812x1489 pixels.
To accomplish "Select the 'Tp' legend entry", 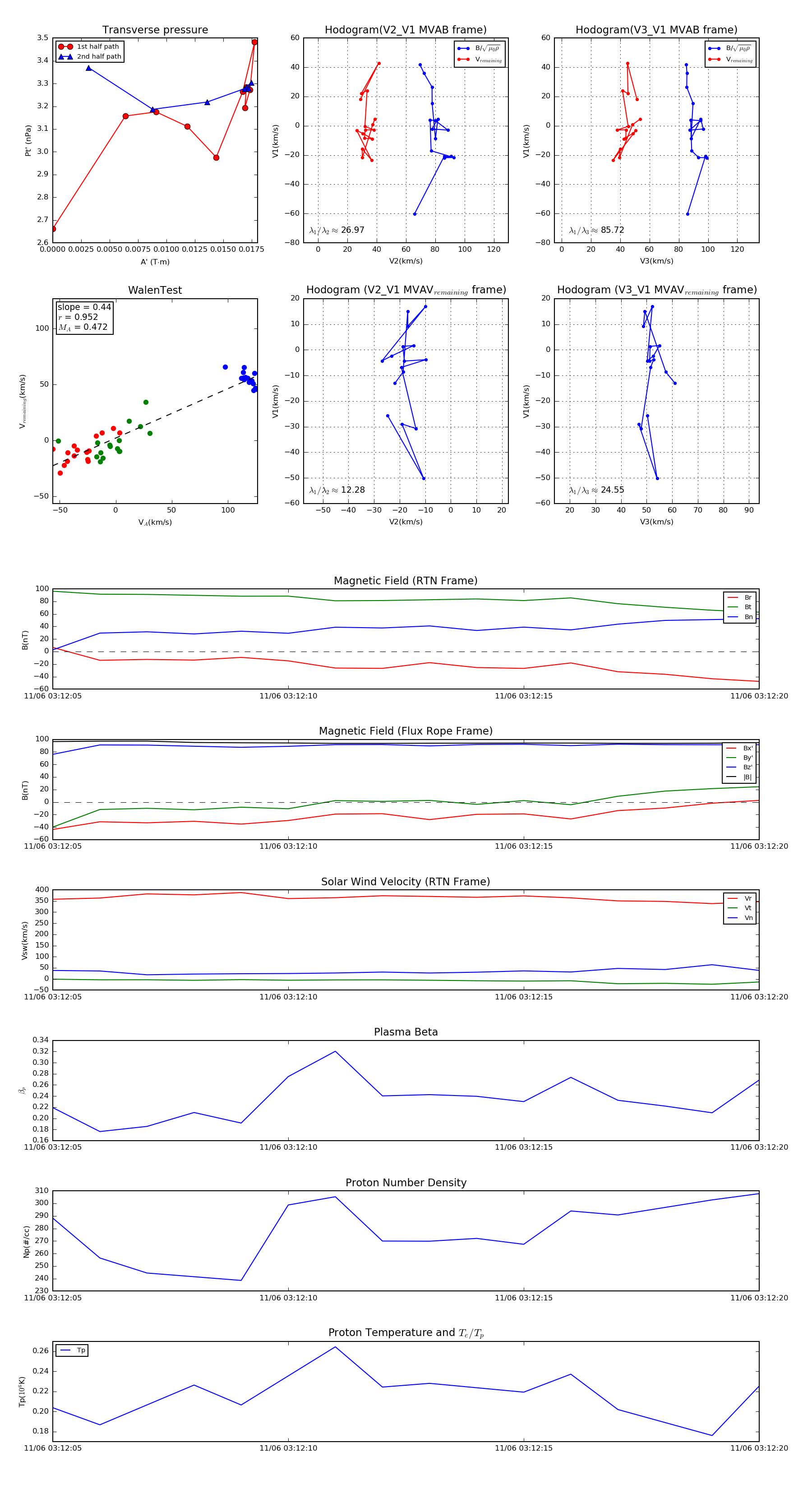I will (x=73, y=1351).
